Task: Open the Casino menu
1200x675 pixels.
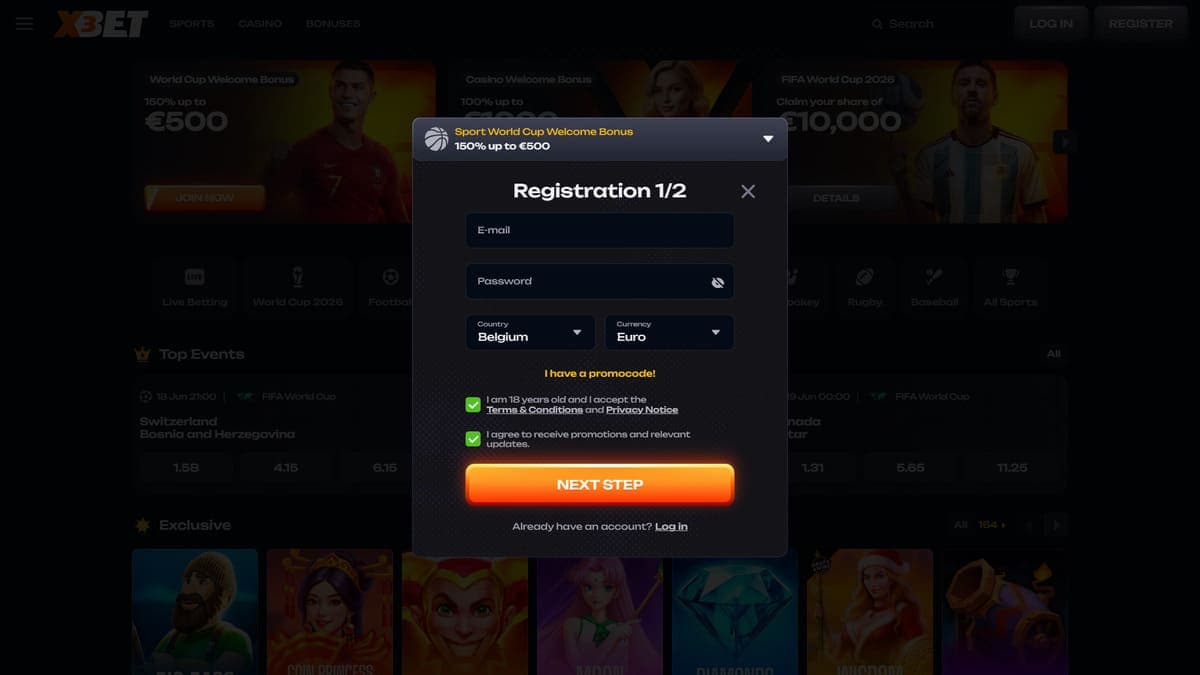Action: (x=260, y=23)
